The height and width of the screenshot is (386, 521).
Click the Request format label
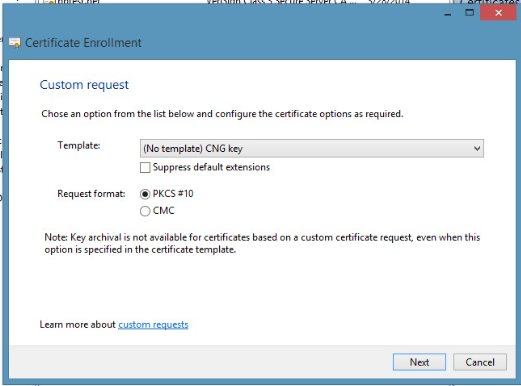91,194
